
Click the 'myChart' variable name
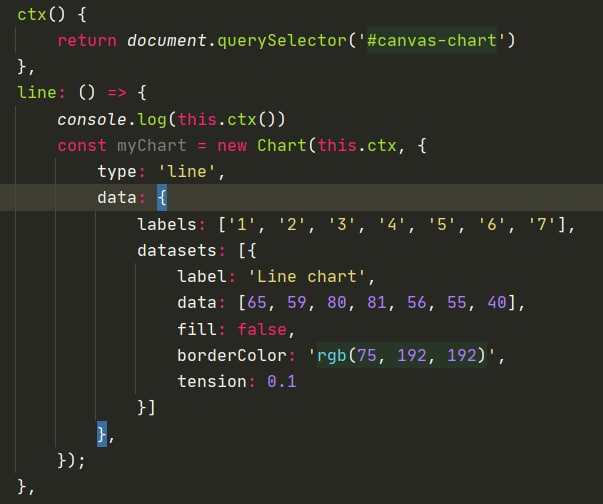pyautogui.click(x=152, y=146)
